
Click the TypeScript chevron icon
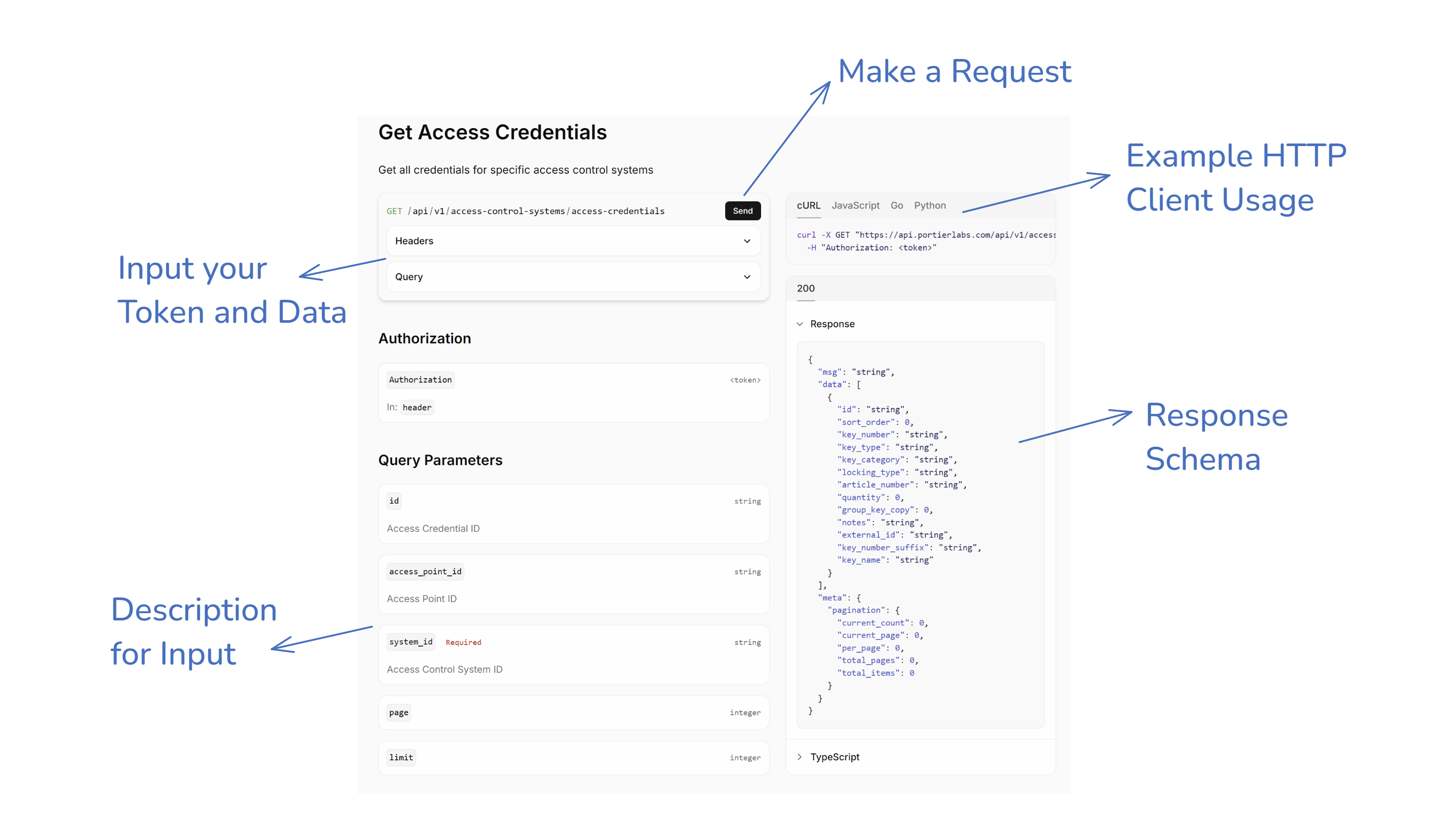pos(800,756)
